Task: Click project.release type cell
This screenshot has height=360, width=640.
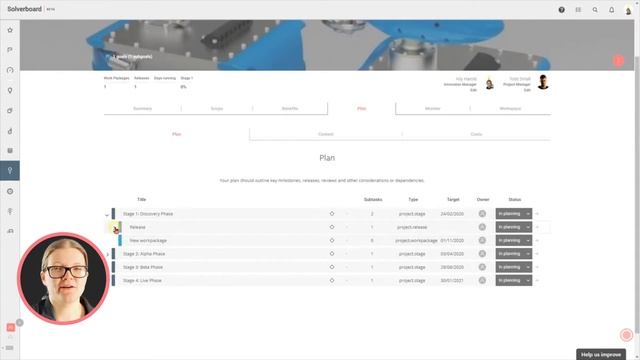Action: [x=412, y=227]
